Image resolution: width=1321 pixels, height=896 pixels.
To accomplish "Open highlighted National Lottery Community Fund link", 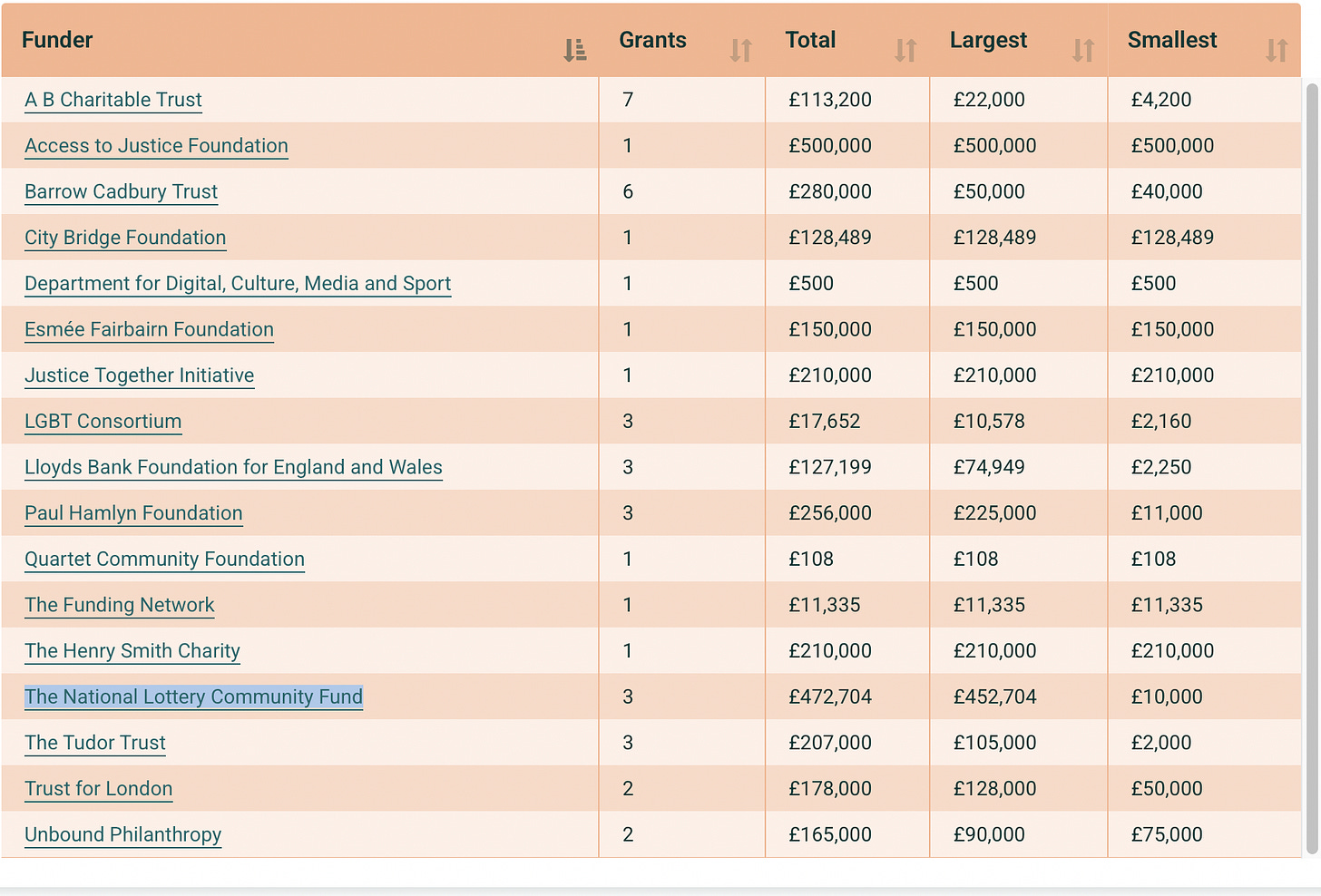I will (193, 696).
